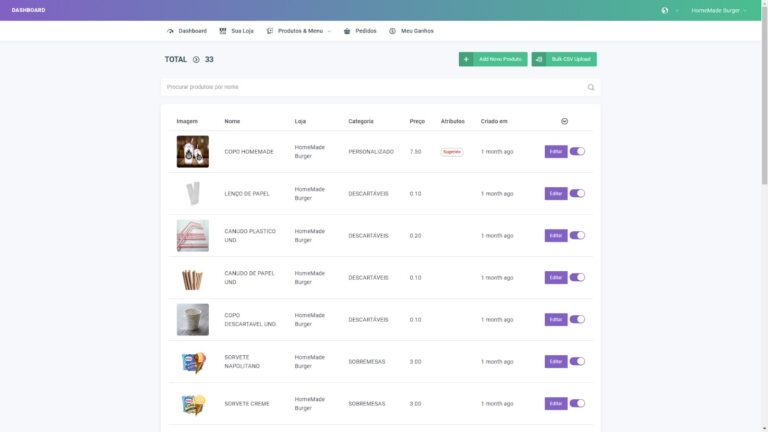Click the search magnifier icon
768x432 pixels.
[x=591, y=87]
